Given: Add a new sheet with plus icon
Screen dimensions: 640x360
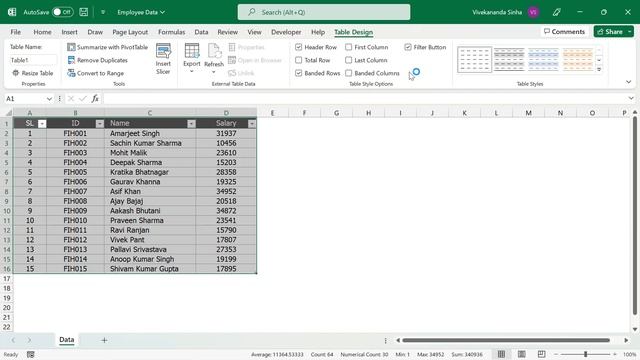Looking at the screenshot, I should point(104,340).
